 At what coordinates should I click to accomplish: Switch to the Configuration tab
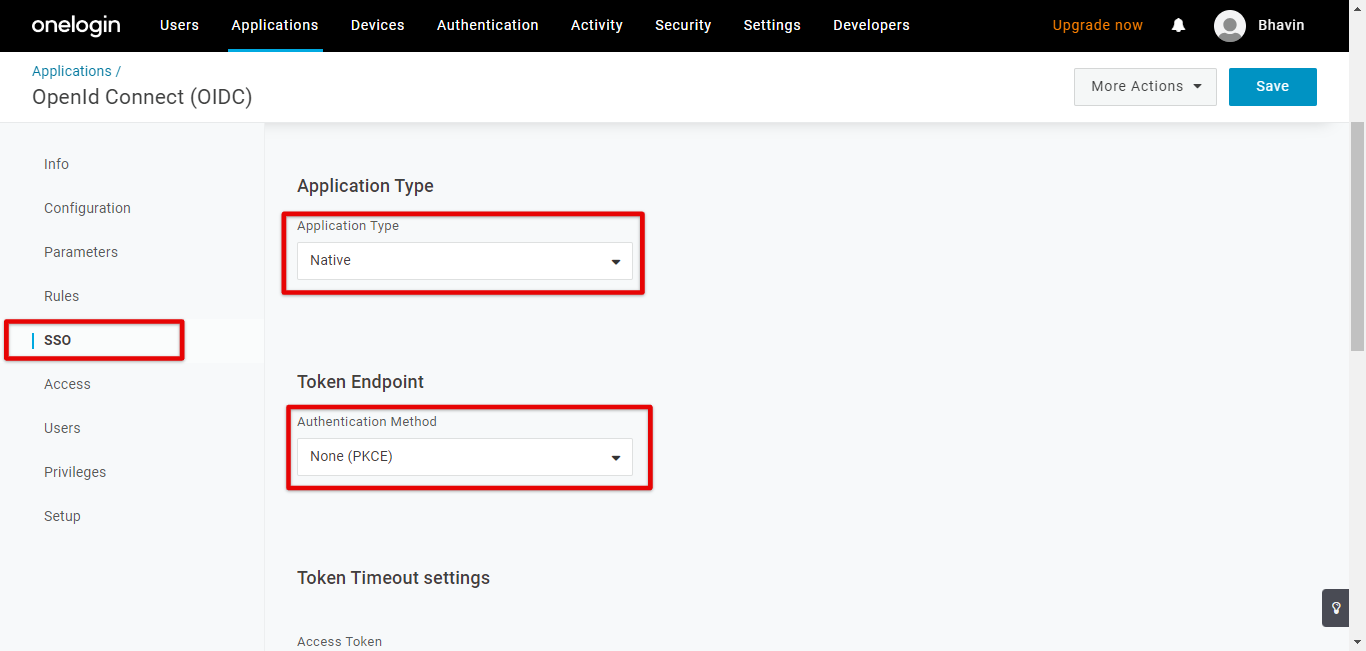(x=87, y=208)
